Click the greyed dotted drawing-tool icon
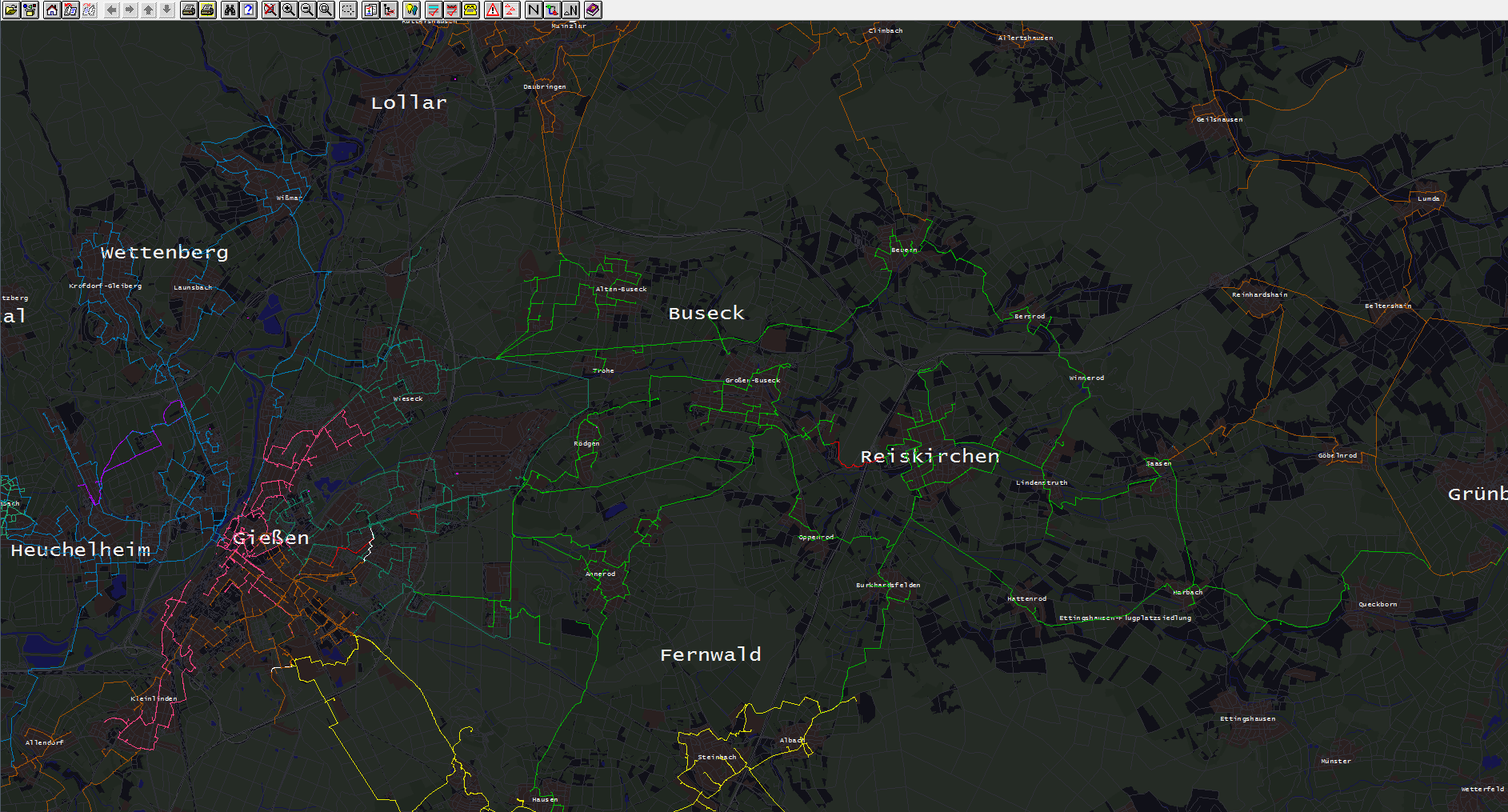Viewport: 1508px width, 812px height. tap(89, 10)
